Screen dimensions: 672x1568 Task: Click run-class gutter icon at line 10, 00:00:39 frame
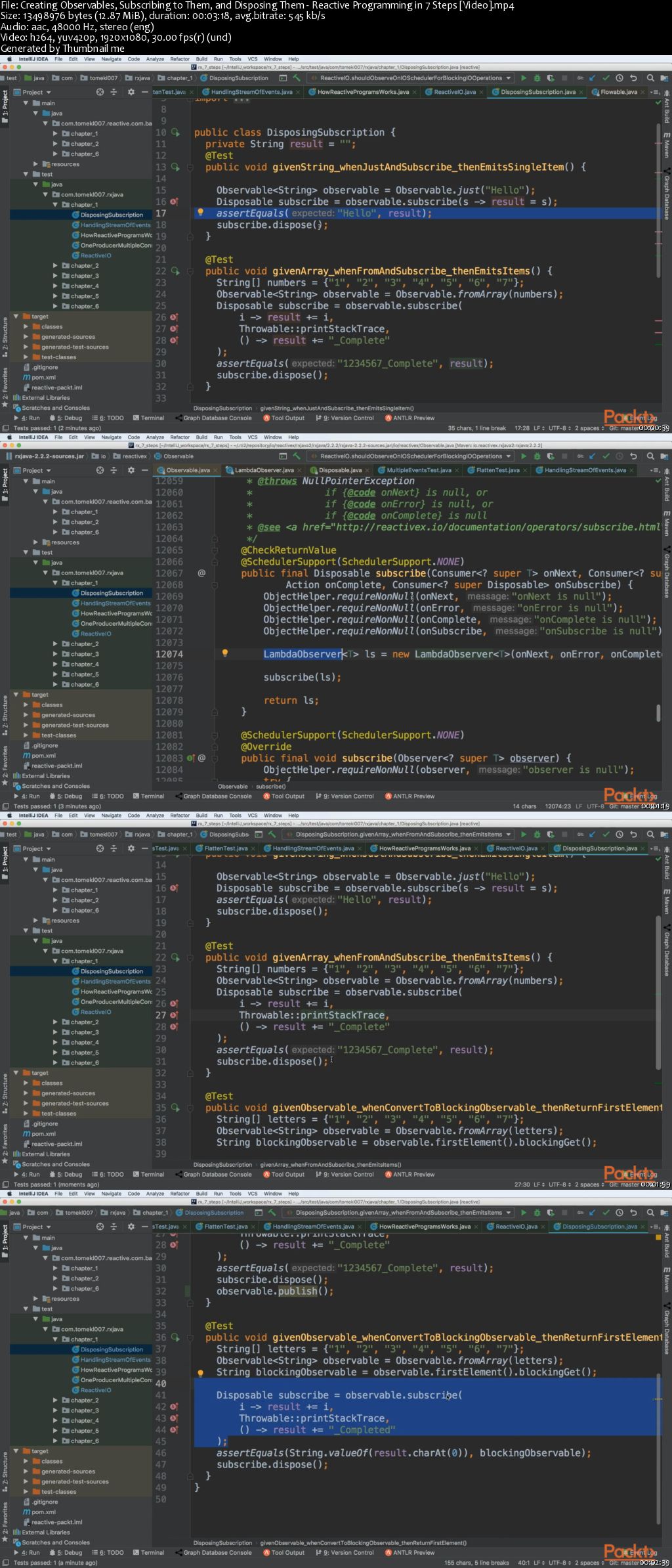pyautogui.click(x=175, y=133)
